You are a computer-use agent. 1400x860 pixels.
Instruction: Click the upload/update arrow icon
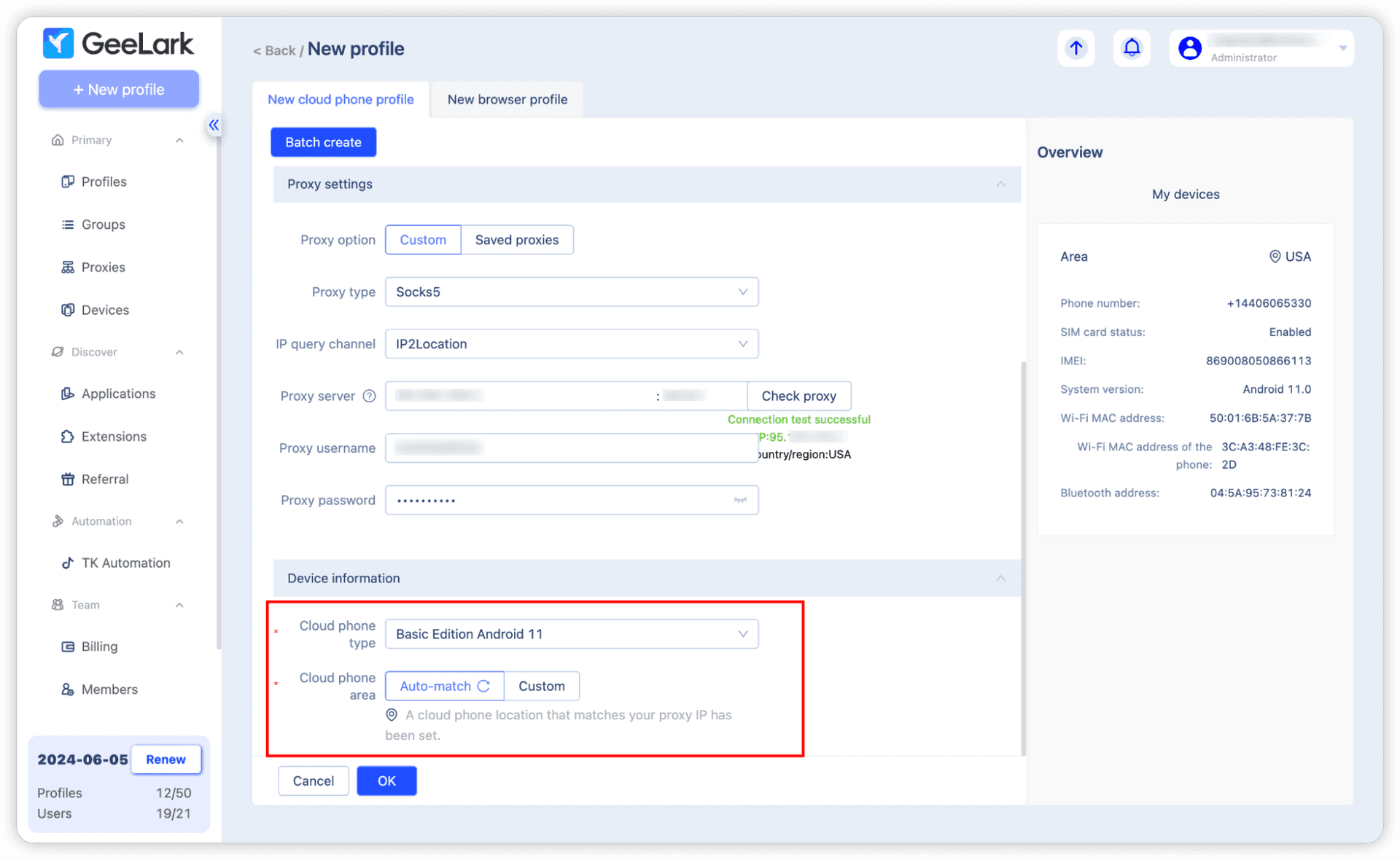coord(1077,47)
